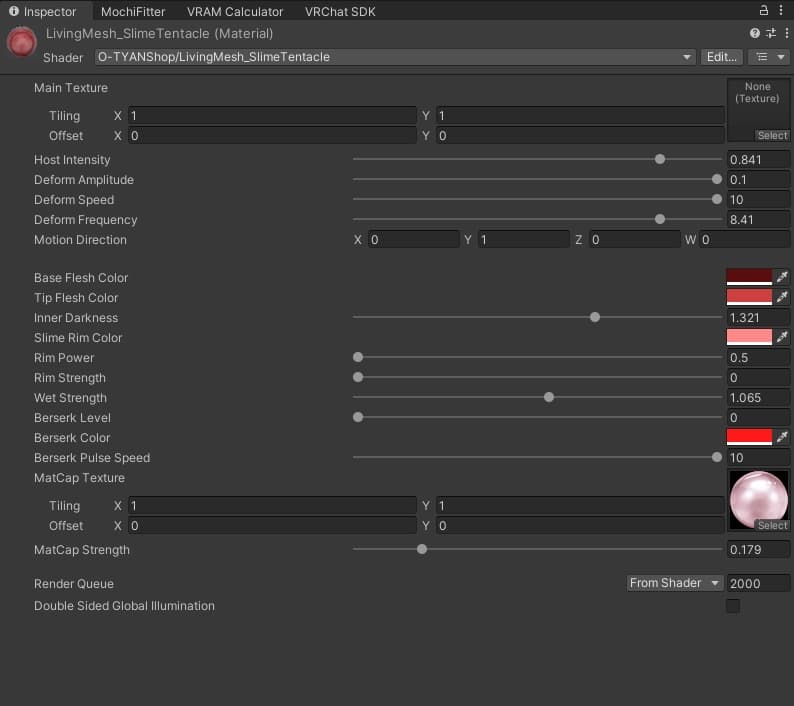This screenshot has height=706, width=794.
Task: Pick Base Flesh Color with eyedropper
Action: [782, 277]
